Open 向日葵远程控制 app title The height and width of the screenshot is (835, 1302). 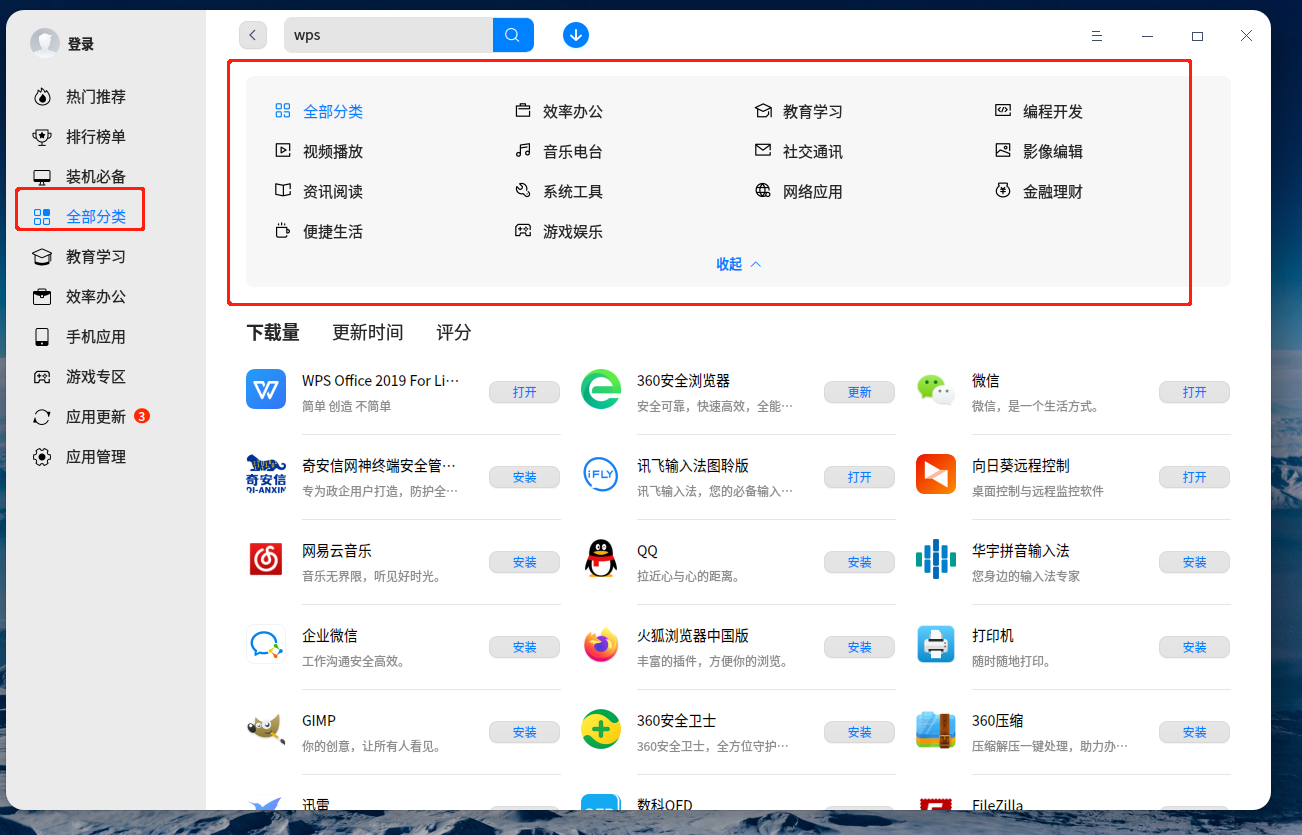click(1021, 465)
